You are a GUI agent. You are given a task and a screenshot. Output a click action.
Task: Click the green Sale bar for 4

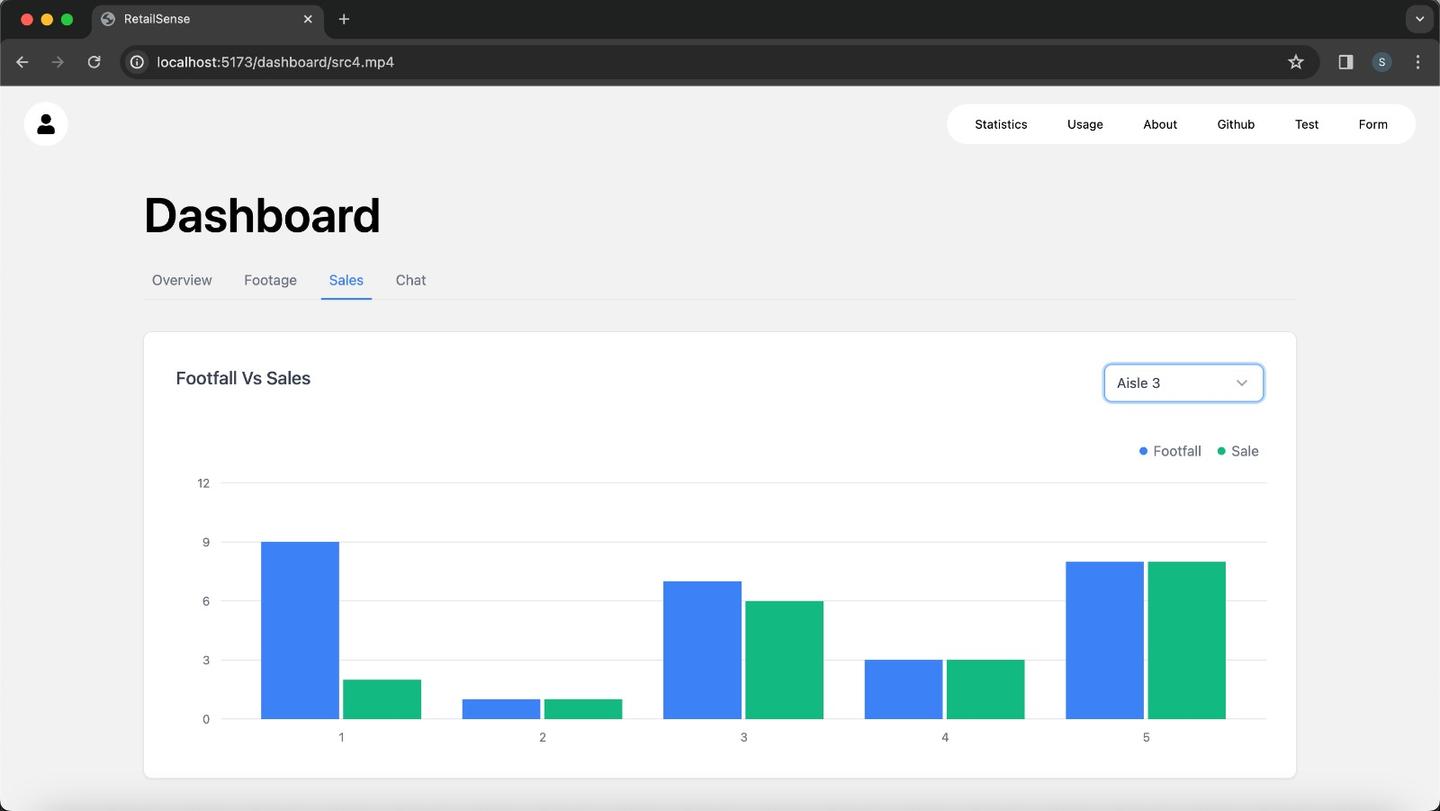tap(985, 689)
